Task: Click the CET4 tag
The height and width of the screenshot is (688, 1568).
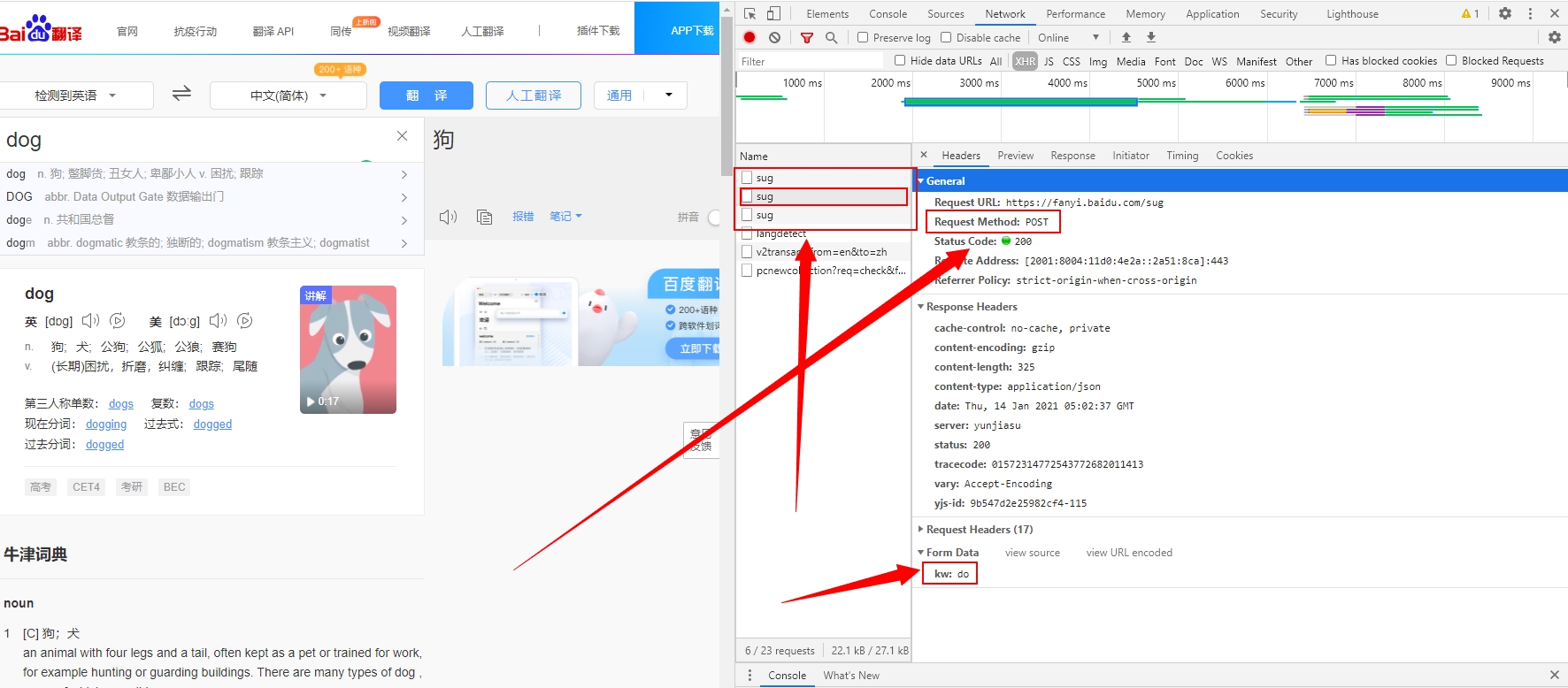Action: click(x=86, y=486)
